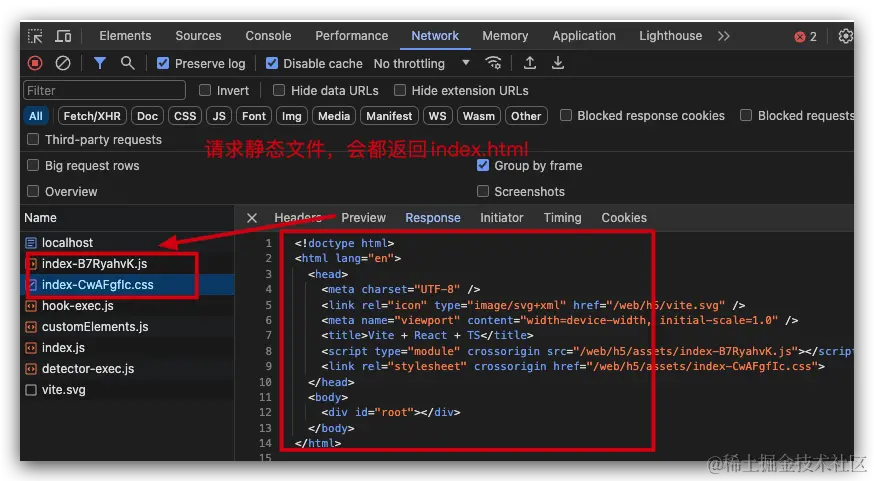Open the network search magnifier
Viewport: 874px width, 481px height.
pos(128,64)
